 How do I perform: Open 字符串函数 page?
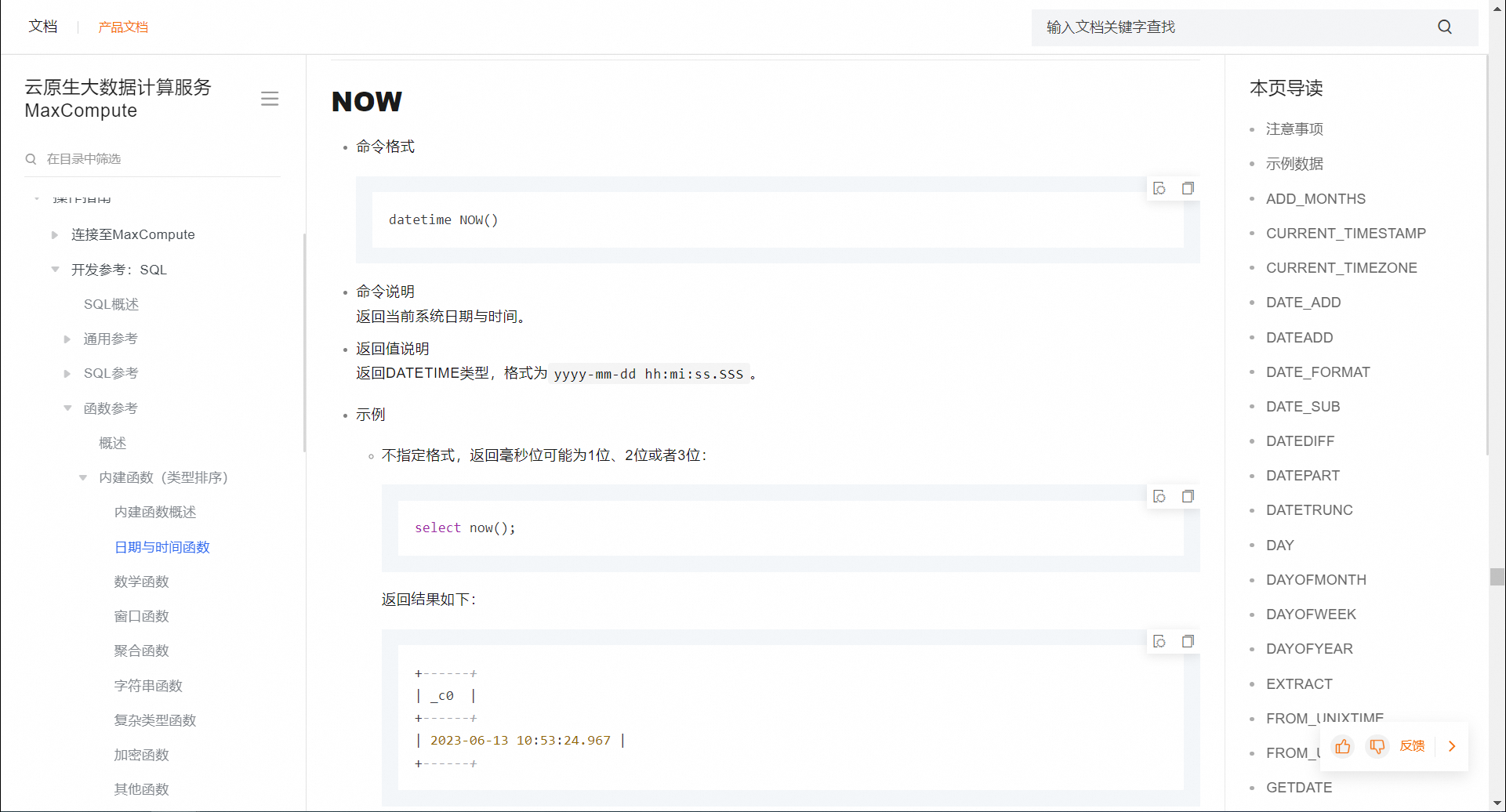(x=148, y=686)
